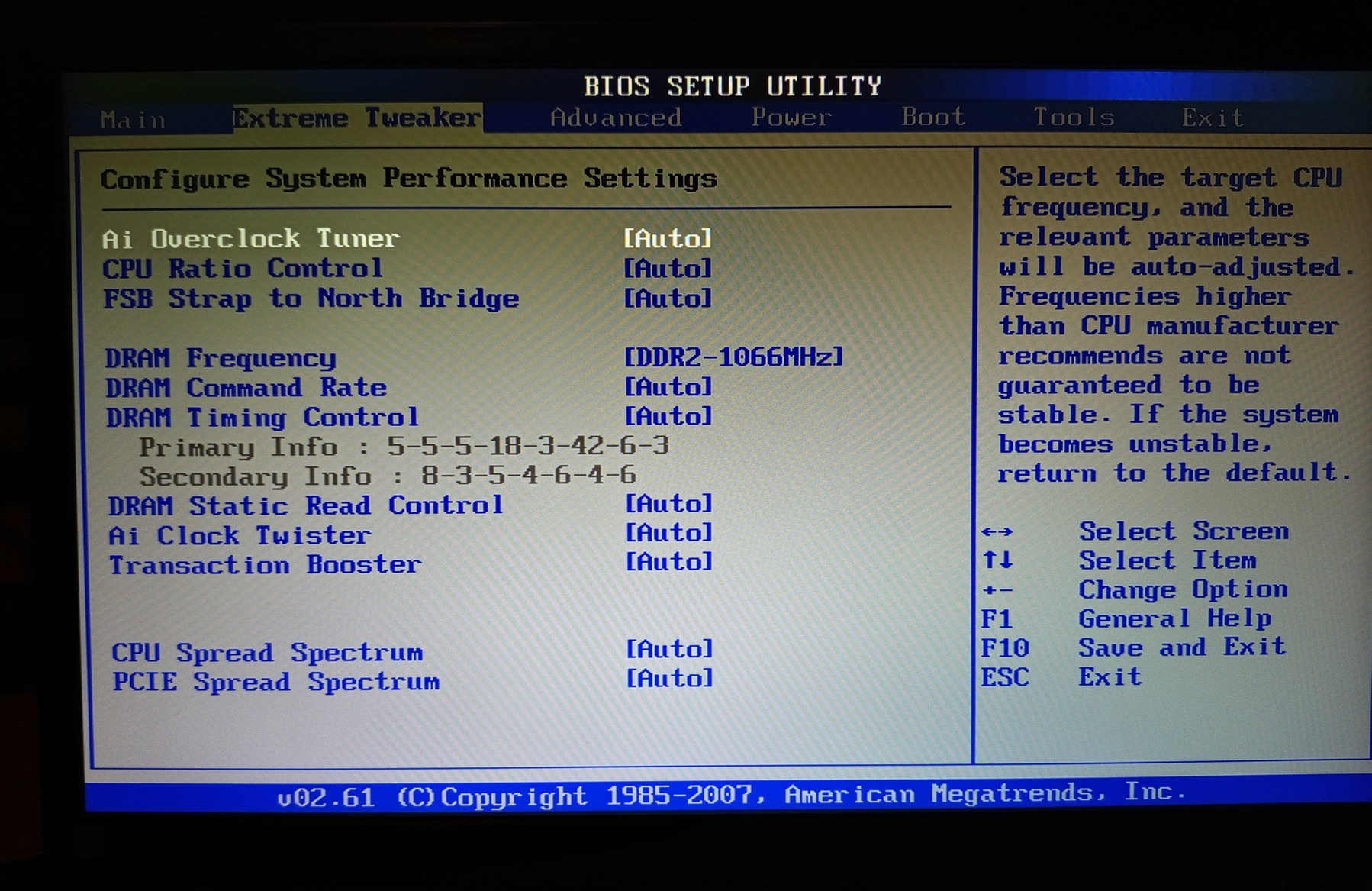Go to the Power tab
Viewport: 1372px width, 891px height.
[x=791, y=117]
